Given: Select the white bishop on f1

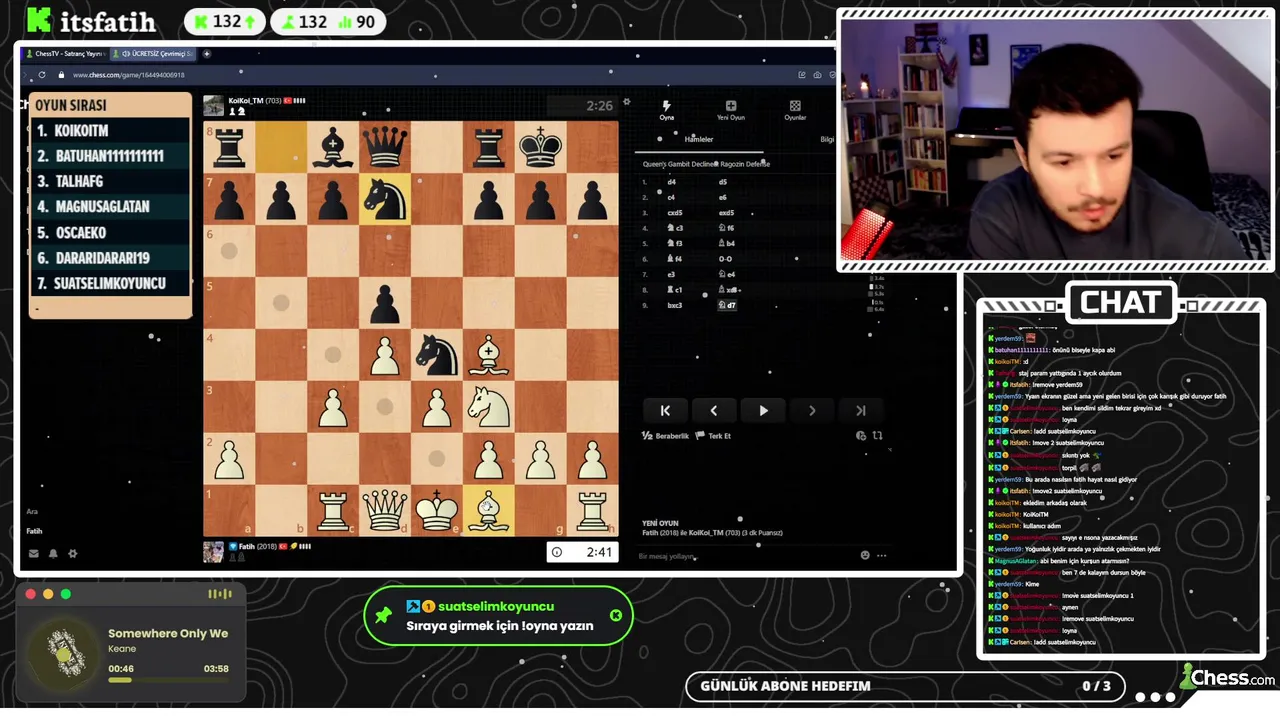Looking at the screenshot, I should tap(488, 510).
